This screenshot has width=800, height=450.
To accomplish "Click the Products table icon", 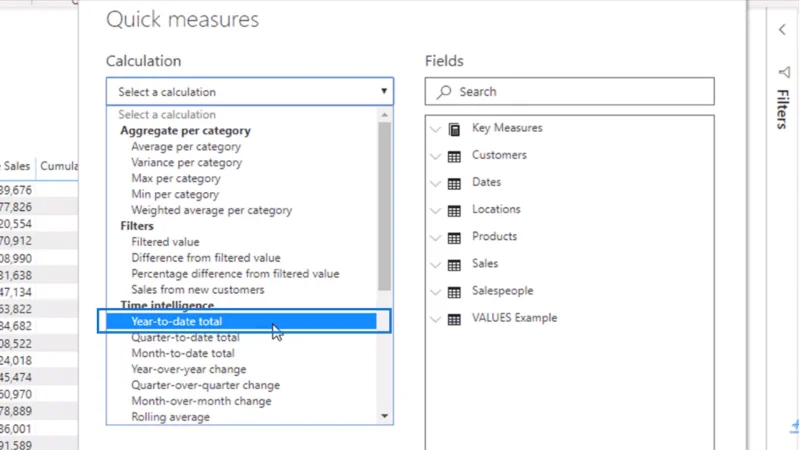I will (x=454, y=238).
